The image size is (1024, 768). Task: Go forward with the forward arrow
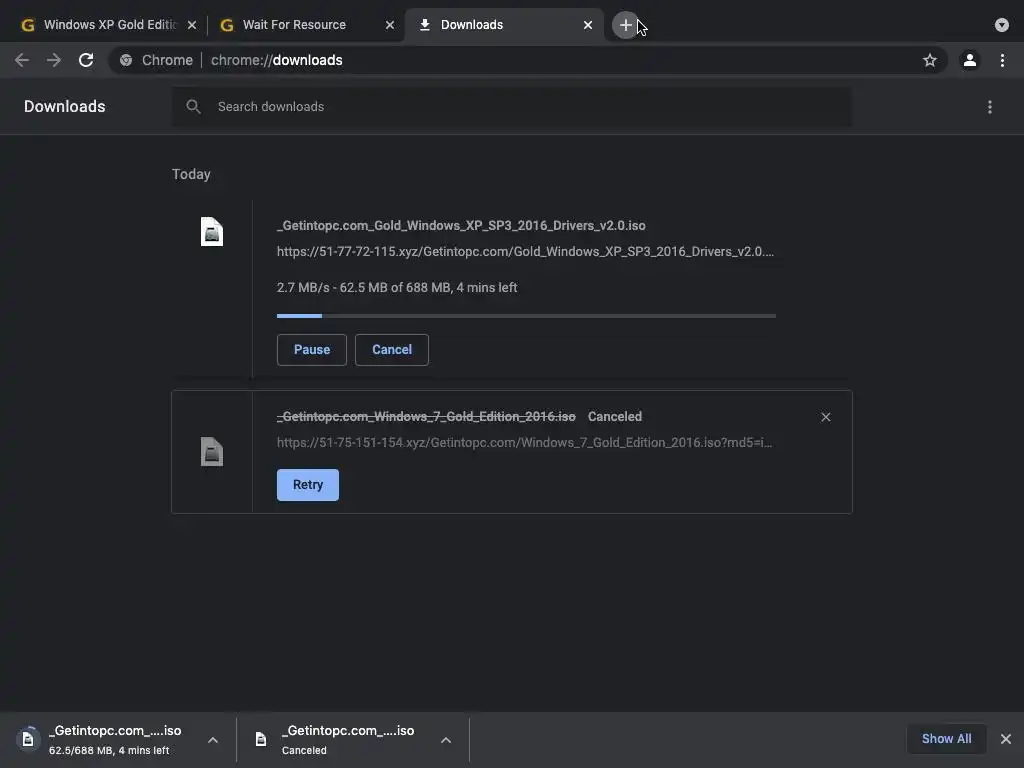pyautogui.click(x=54, y=60)
